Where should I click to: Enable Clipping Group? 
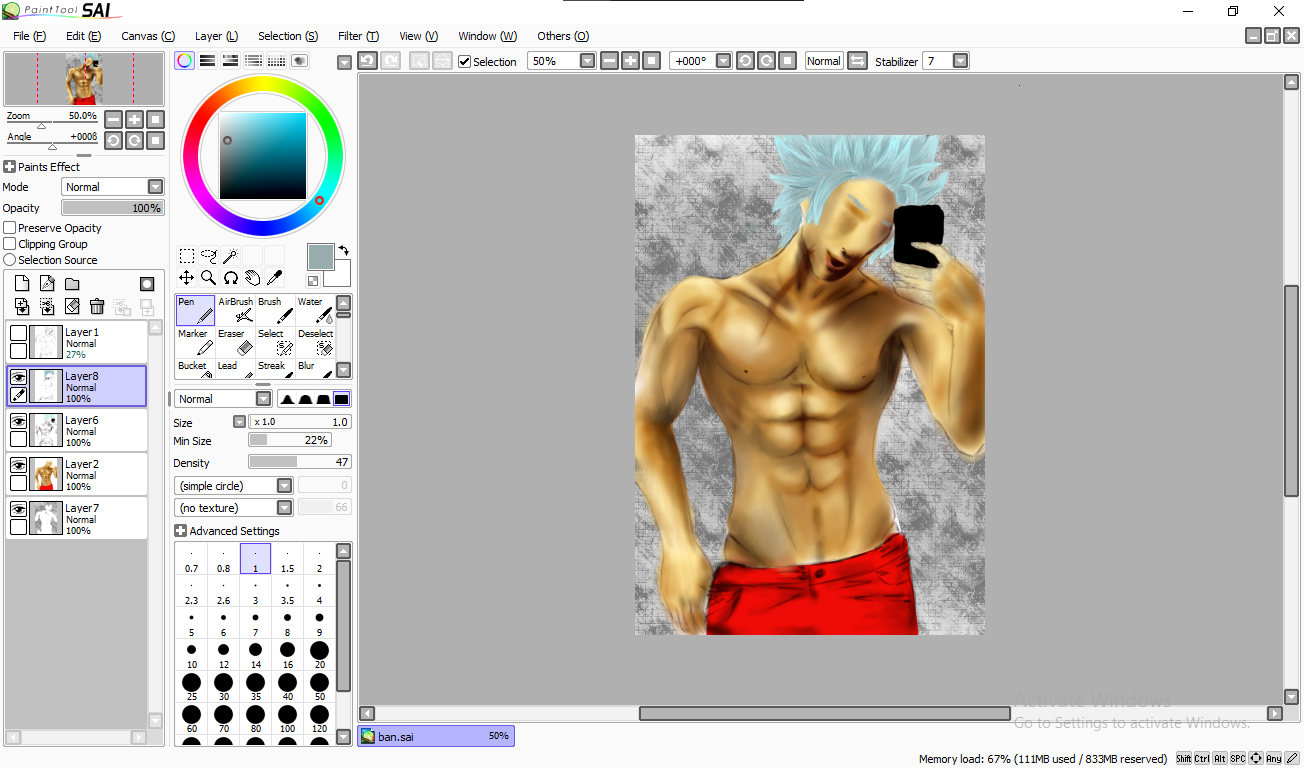(x=10, y=244)
